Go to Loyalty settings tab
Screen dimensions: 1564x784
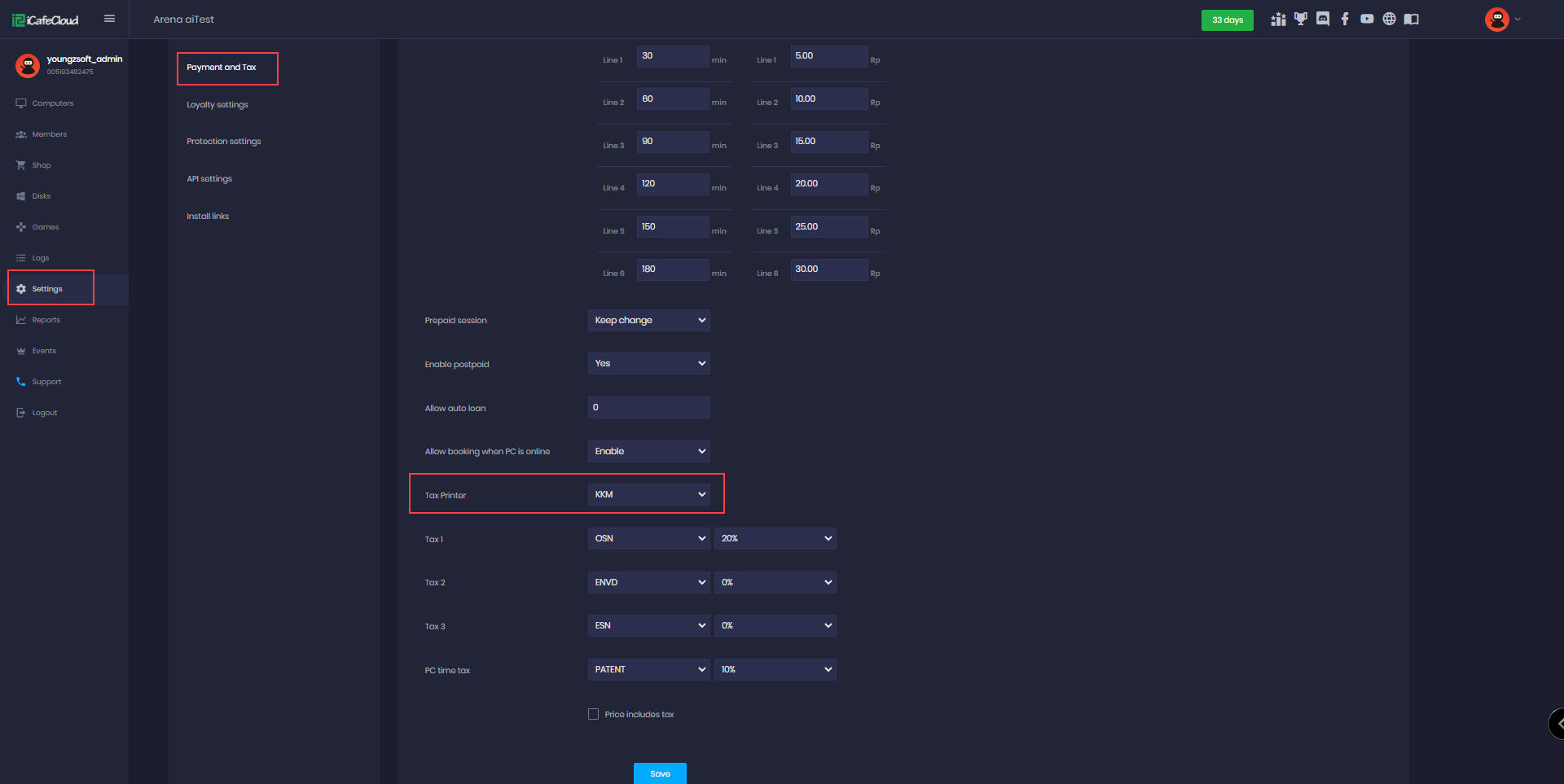tap(217, 105)
